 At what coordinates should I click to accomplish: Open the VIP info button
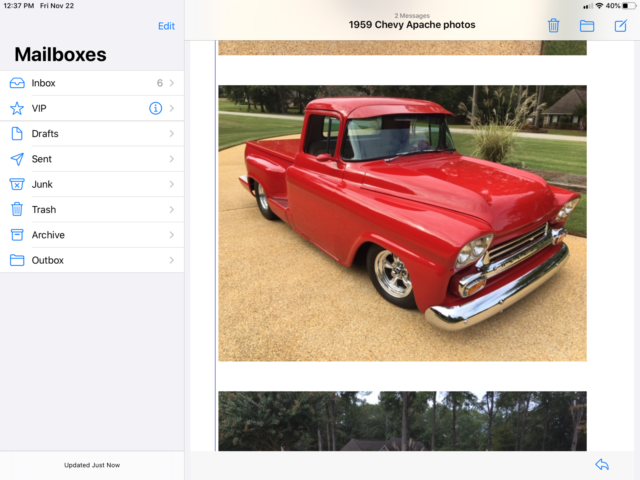point(155,108)
